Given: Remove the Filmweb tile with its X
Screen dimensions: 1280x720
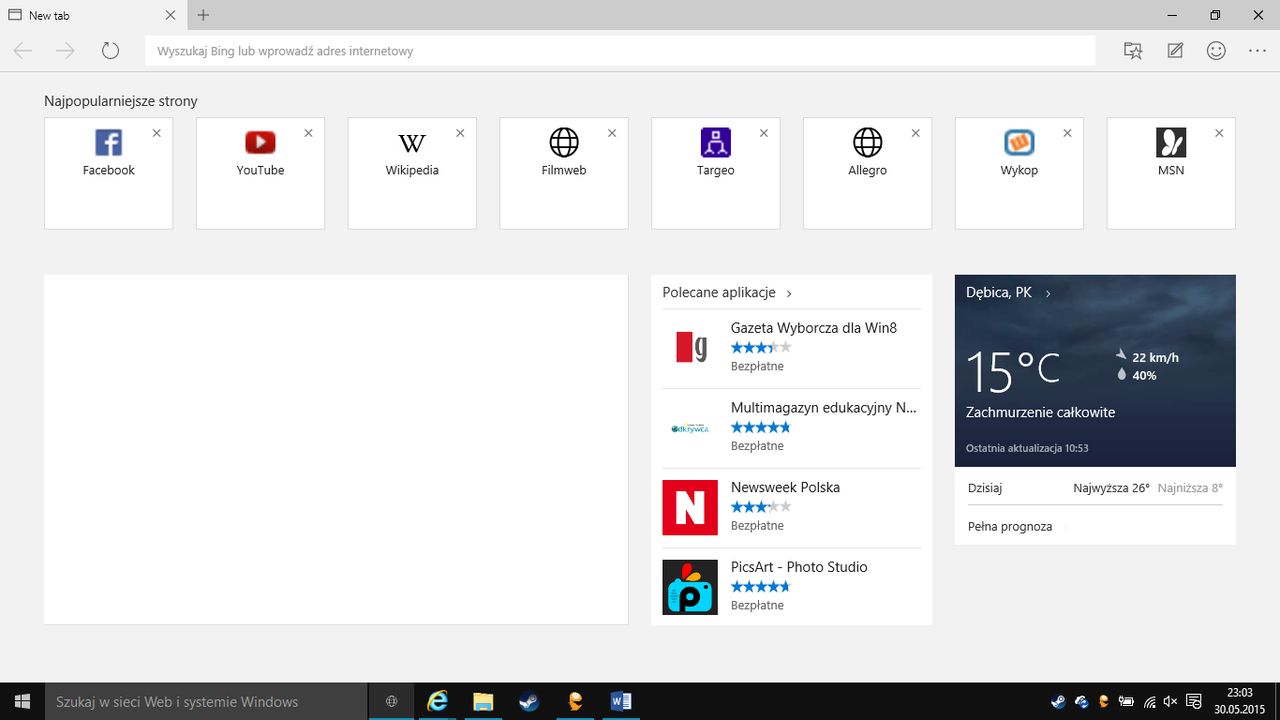Looking at the screenshot, I should 612,133.
